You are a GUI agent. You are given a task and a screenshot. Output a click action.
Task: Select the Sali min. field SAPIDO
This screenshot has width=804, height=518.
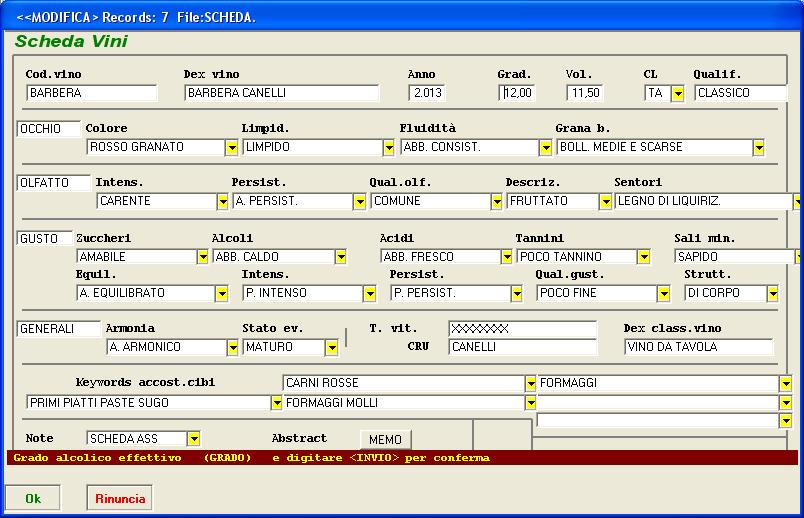[735, 256]
